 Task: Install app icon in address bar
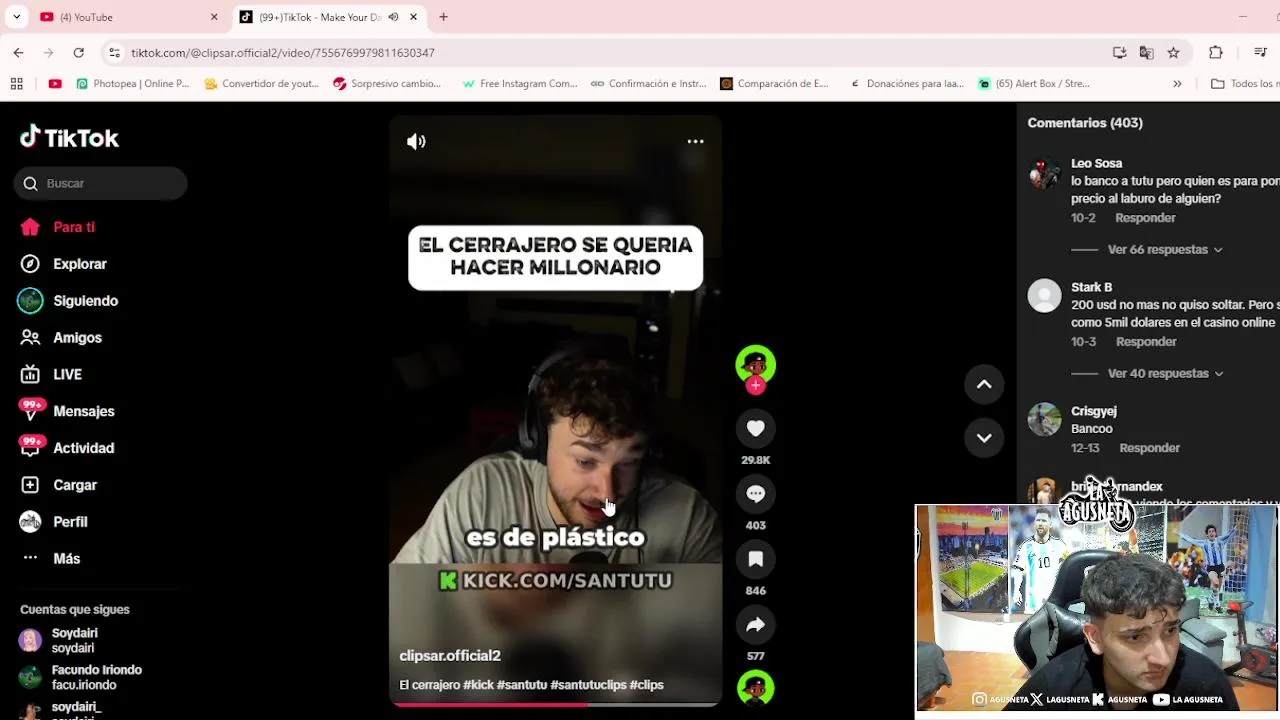click(1119, 52)
